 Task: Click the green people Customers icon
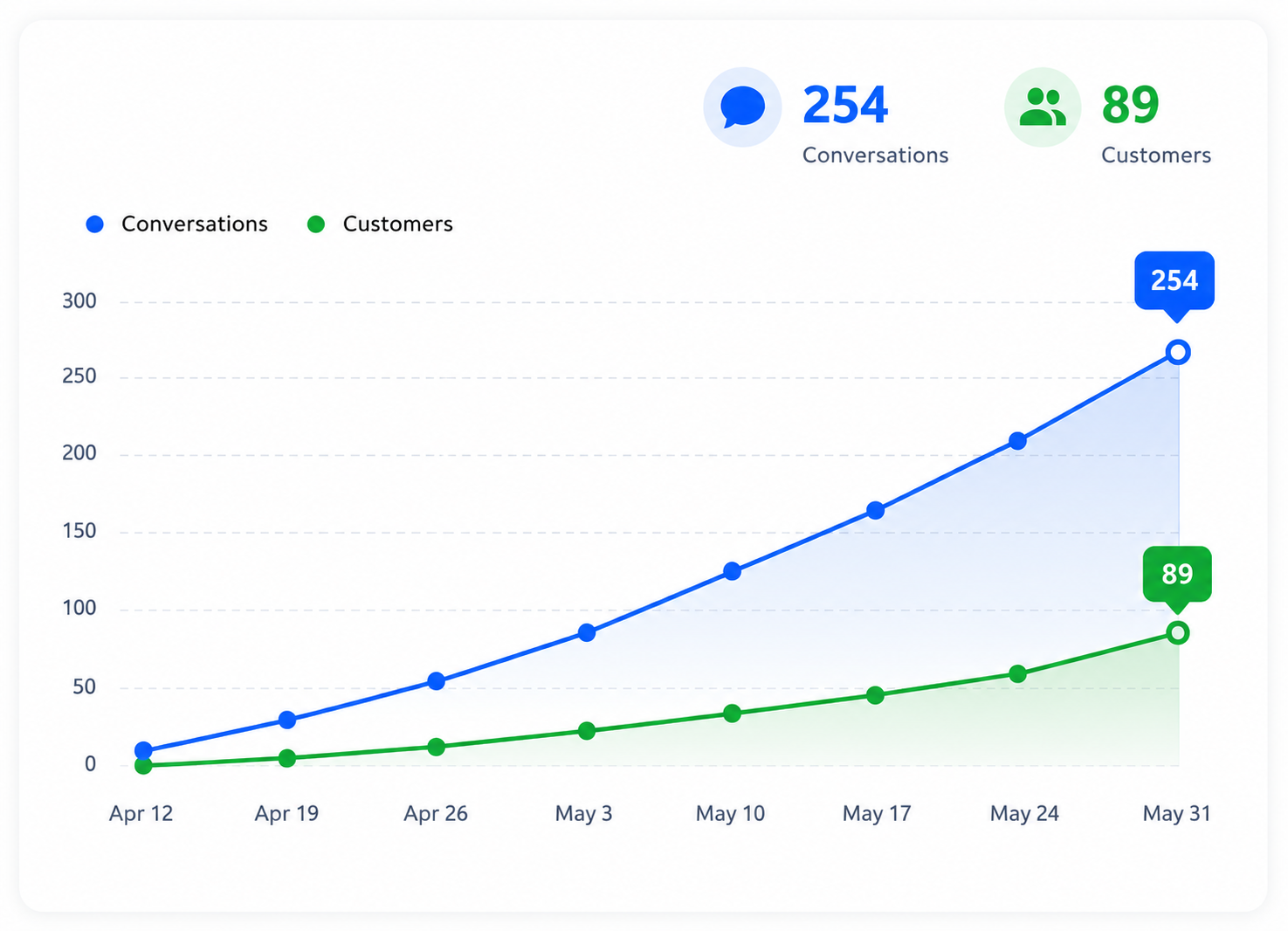1043,107
